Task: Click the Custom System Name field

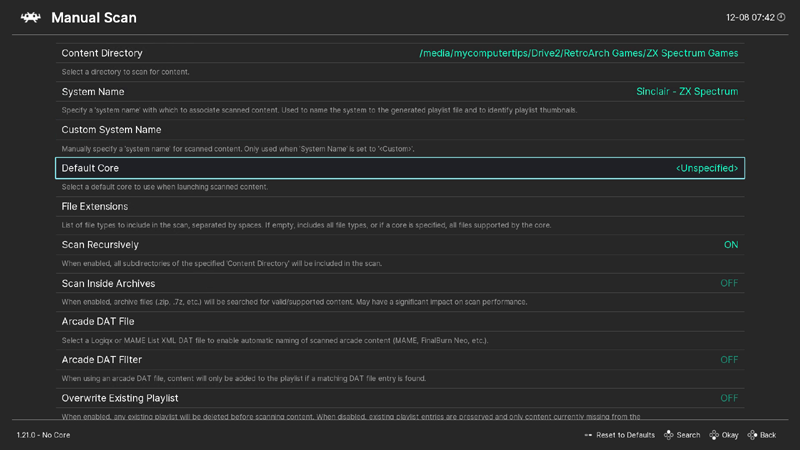Action: [400, 130]
